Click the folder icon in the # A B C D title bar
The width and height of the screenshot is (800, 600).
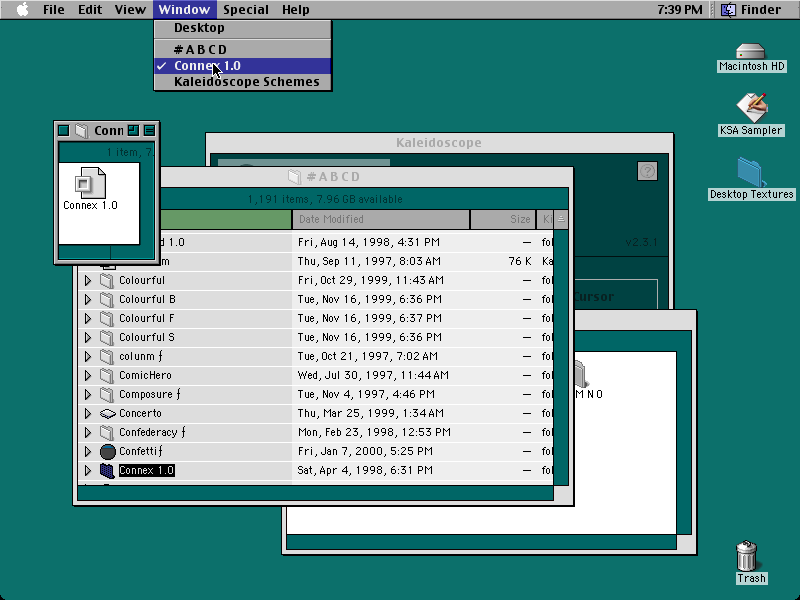[x=294, y=177]
